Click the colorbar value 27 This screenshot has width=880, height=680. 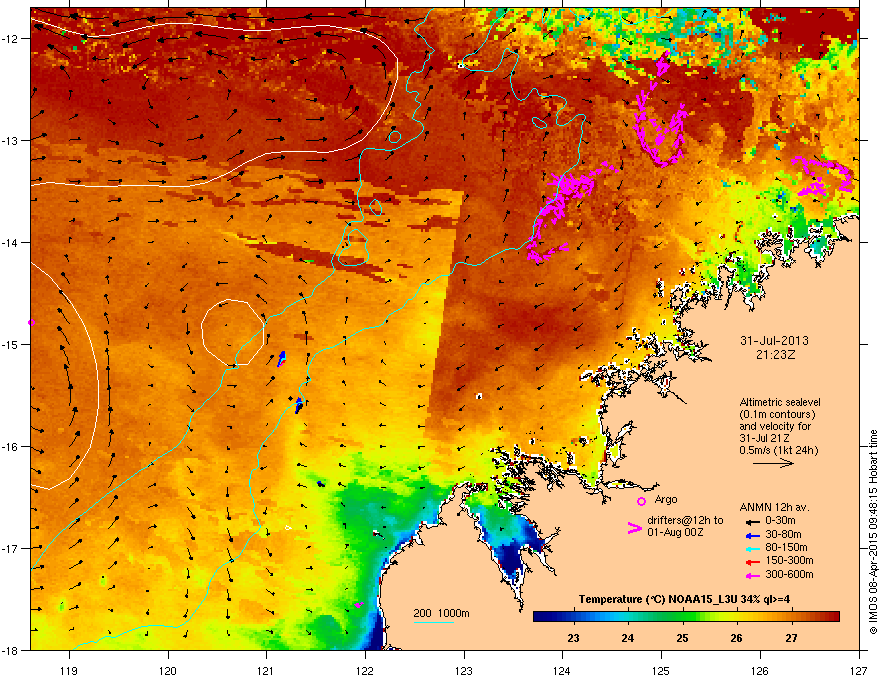pos(791,638)
